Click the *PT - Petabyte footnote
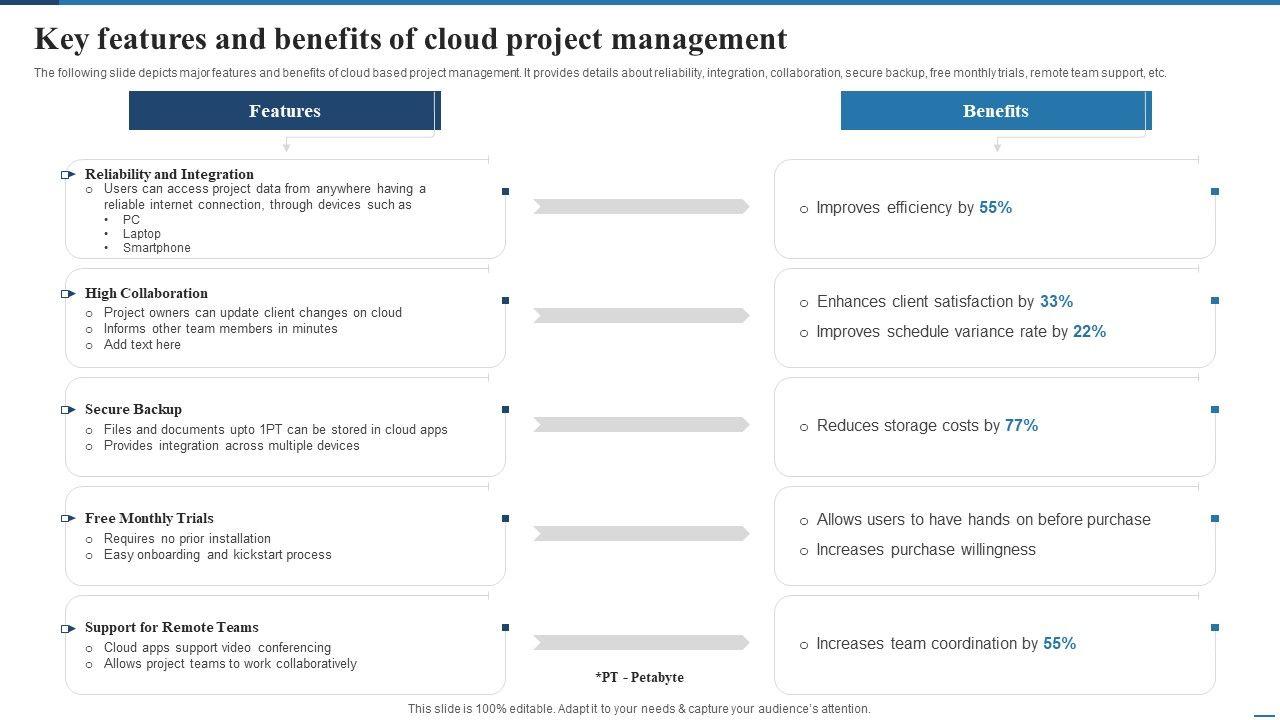This screenshot has height=720, width=1280. 640,678
